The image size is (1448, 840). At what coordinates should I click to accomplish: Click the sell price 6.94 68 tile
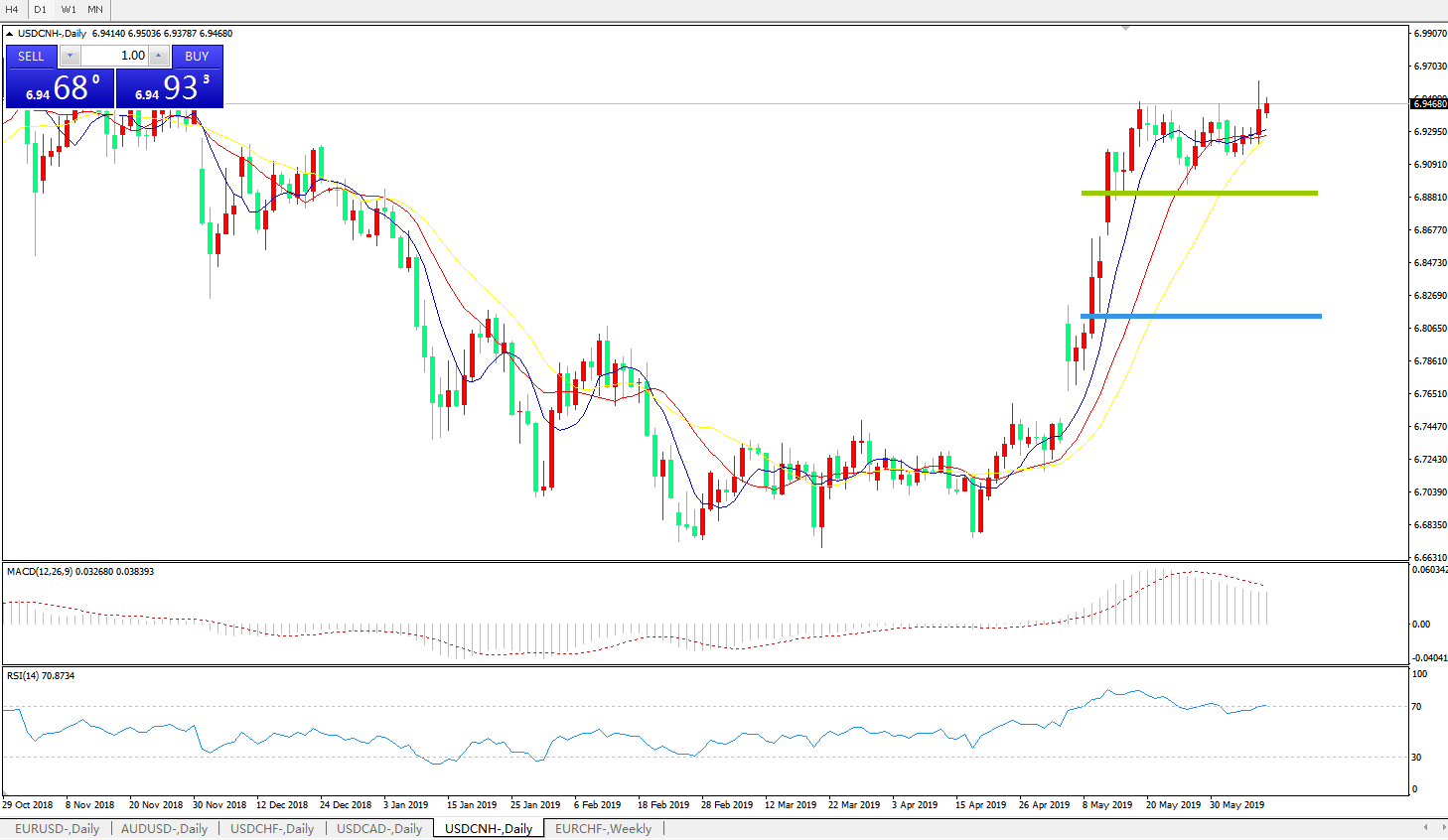pos(60,88)
